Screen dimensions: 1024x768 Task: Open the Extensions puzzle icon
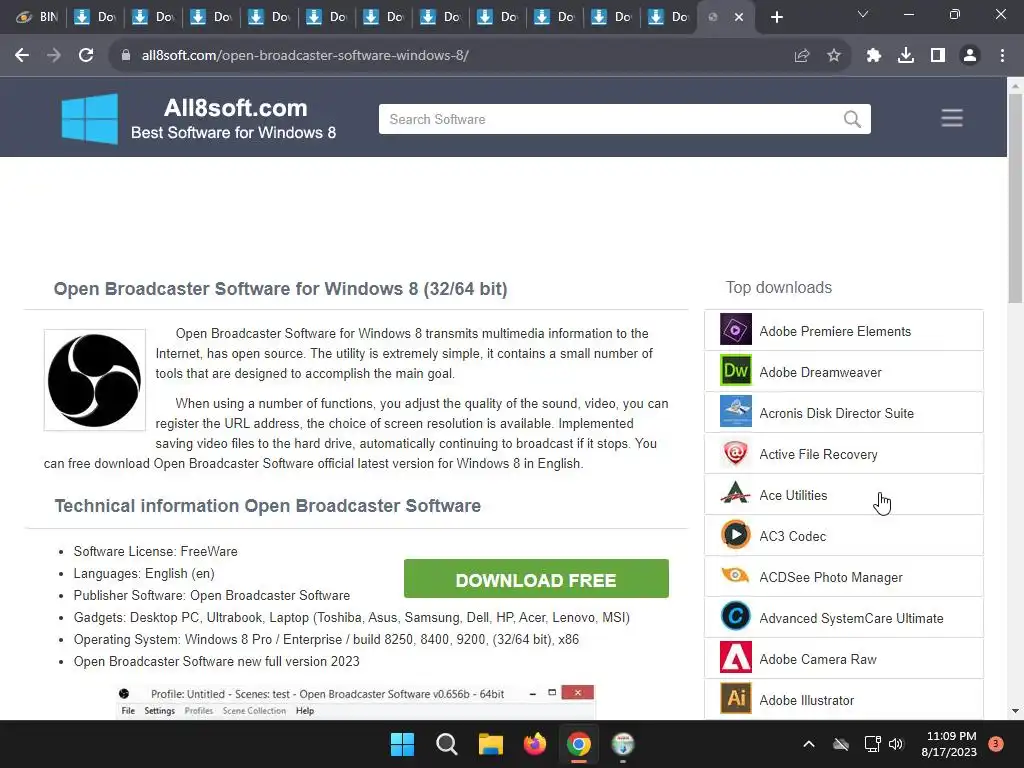coord(874,56)
